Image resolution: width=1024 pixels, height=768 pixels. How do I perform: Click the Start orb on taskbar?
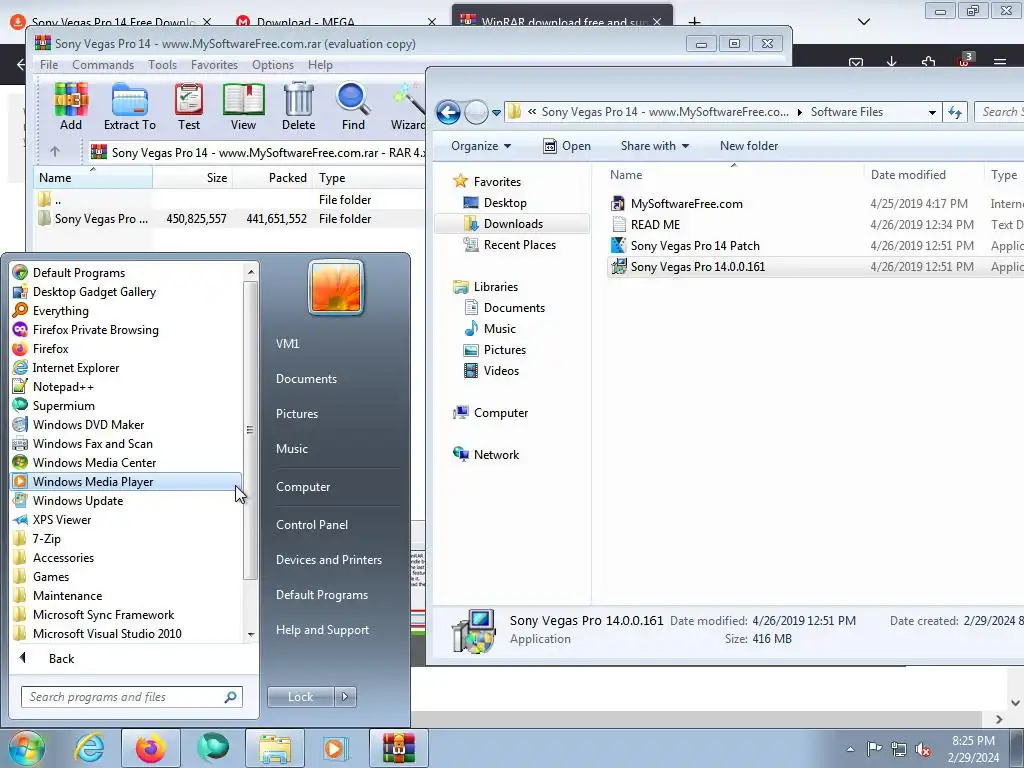26,748
